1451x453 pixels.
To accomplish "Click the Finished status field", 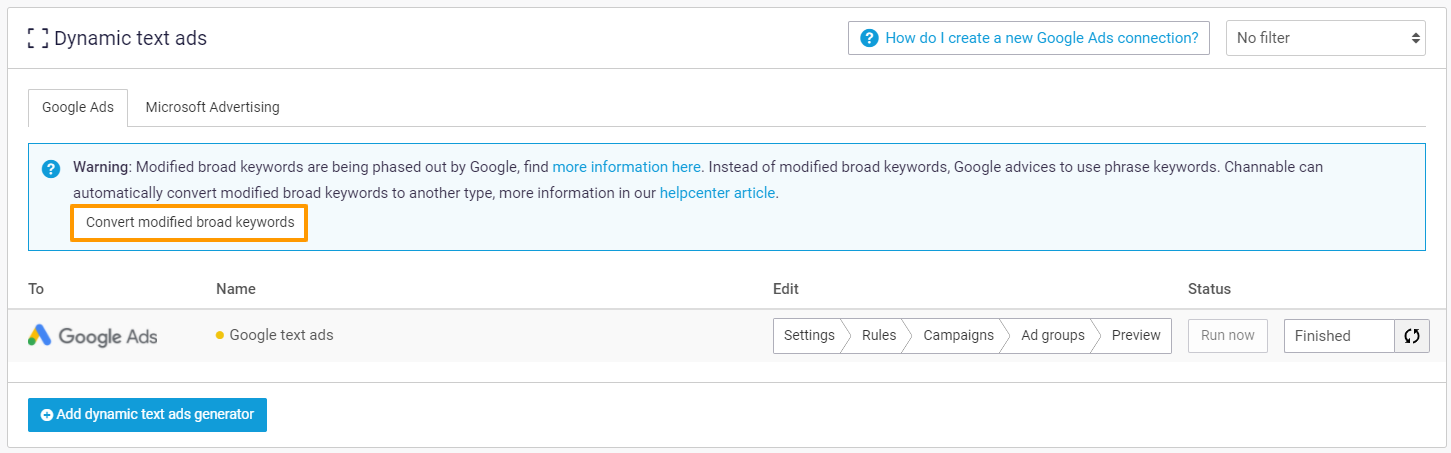I will coord(1339,336).
